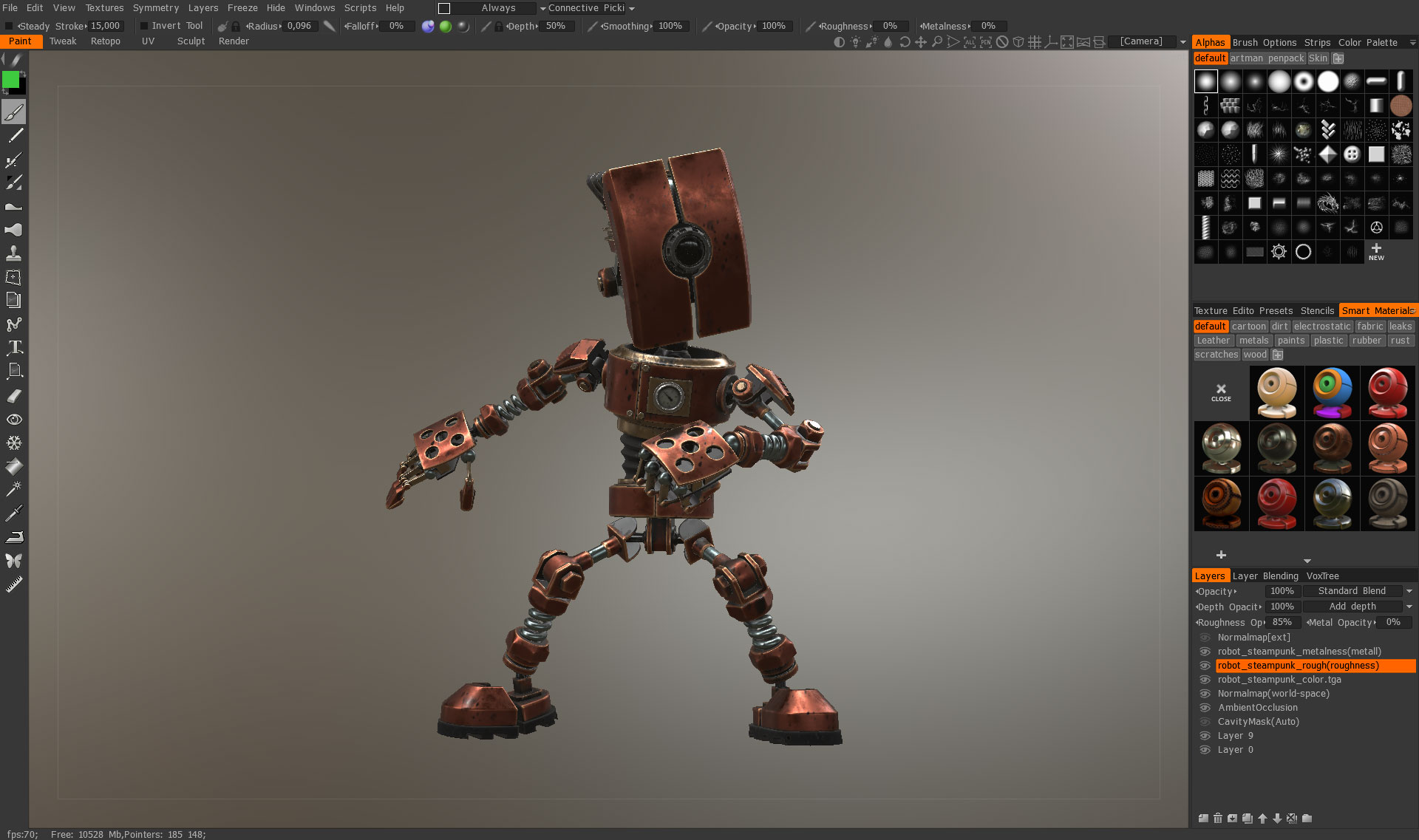This screenshot has height=840, width=1419.
Task: Enable the Invert Tool checkbox
Action: (x=145, y=26)
